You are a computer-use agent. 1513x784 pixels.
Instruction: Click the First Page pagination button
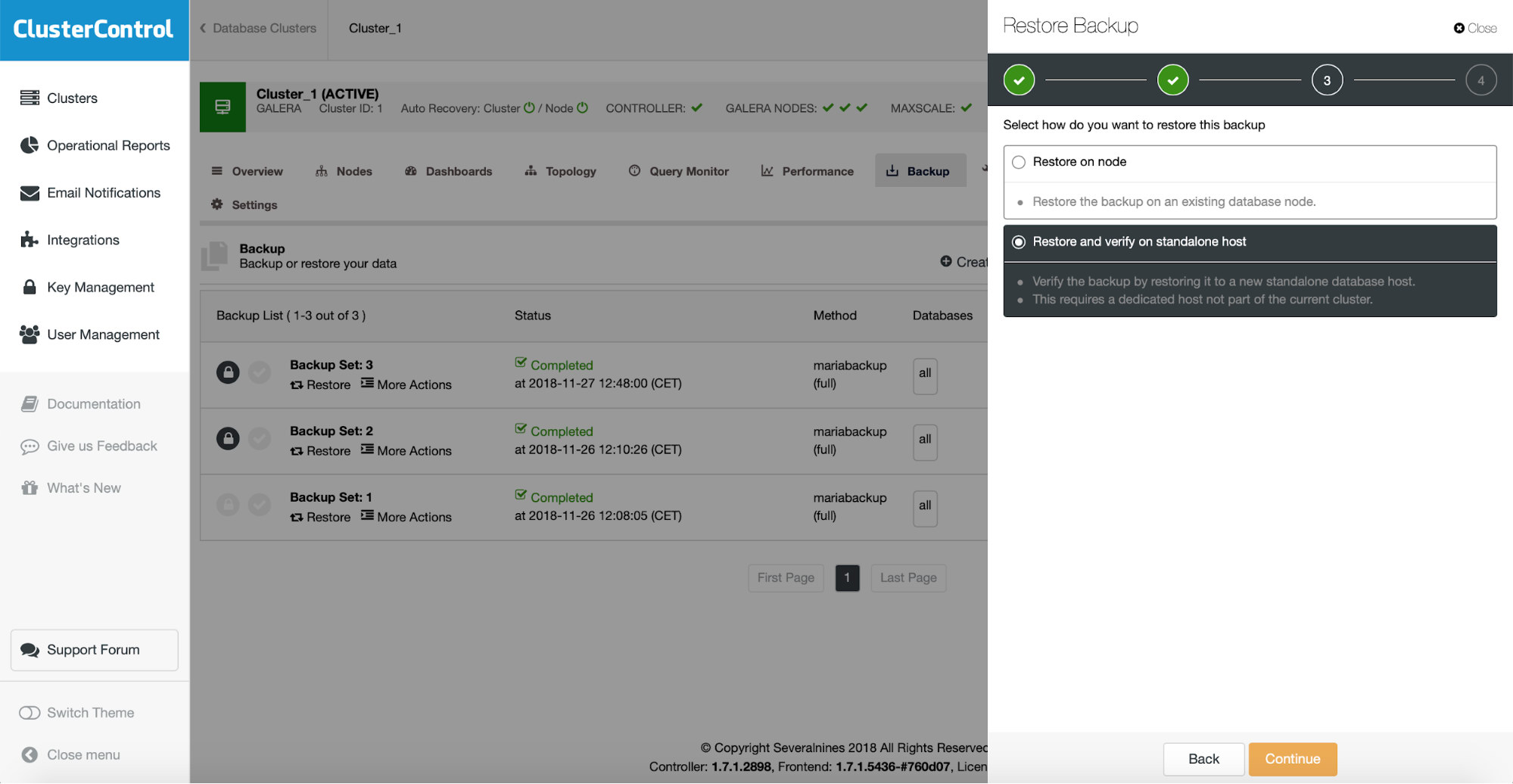click(x=786, y=578)
